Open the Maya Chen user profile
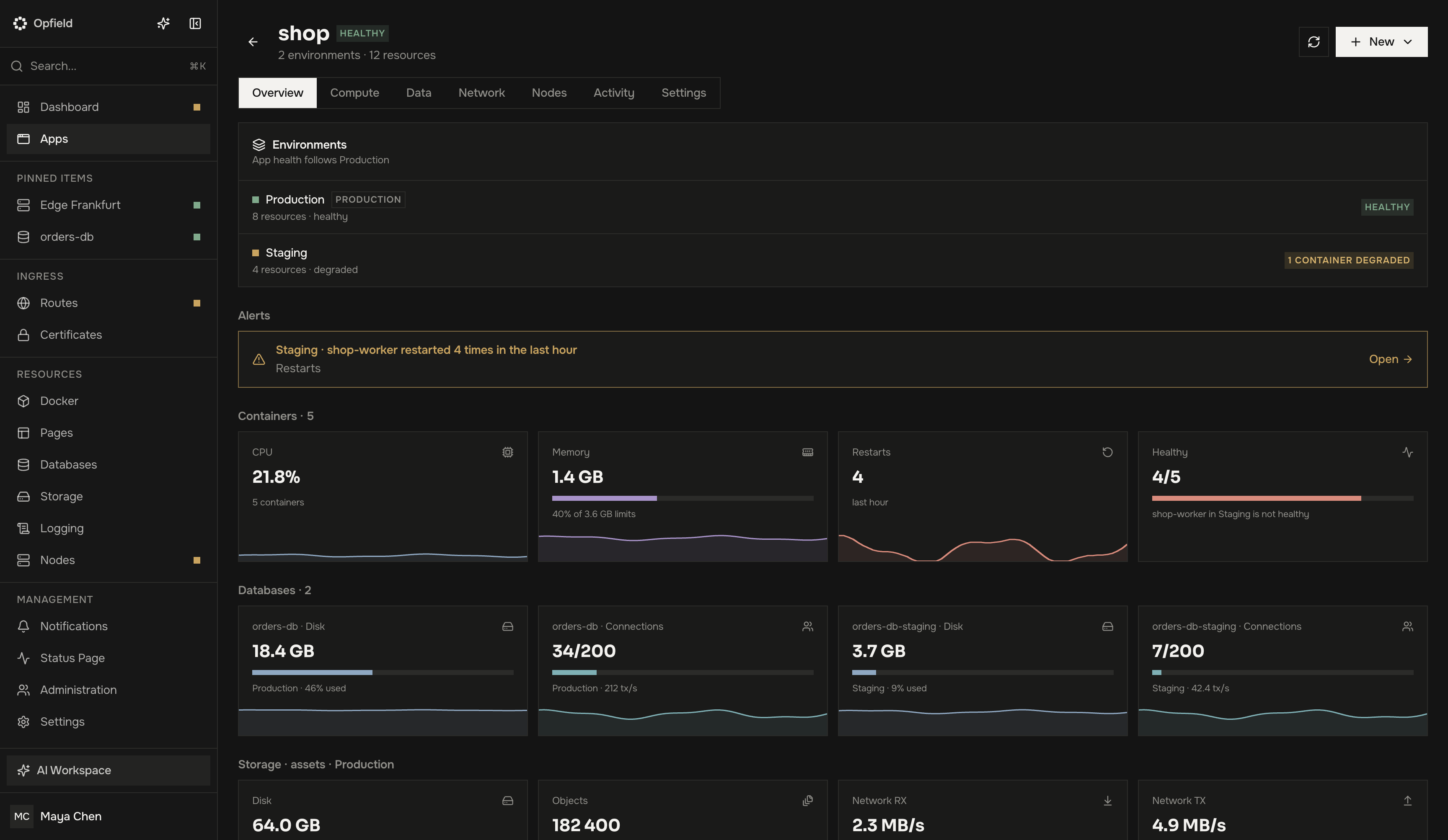Viewport: 1448px width, 840px height. coord(109,817)
